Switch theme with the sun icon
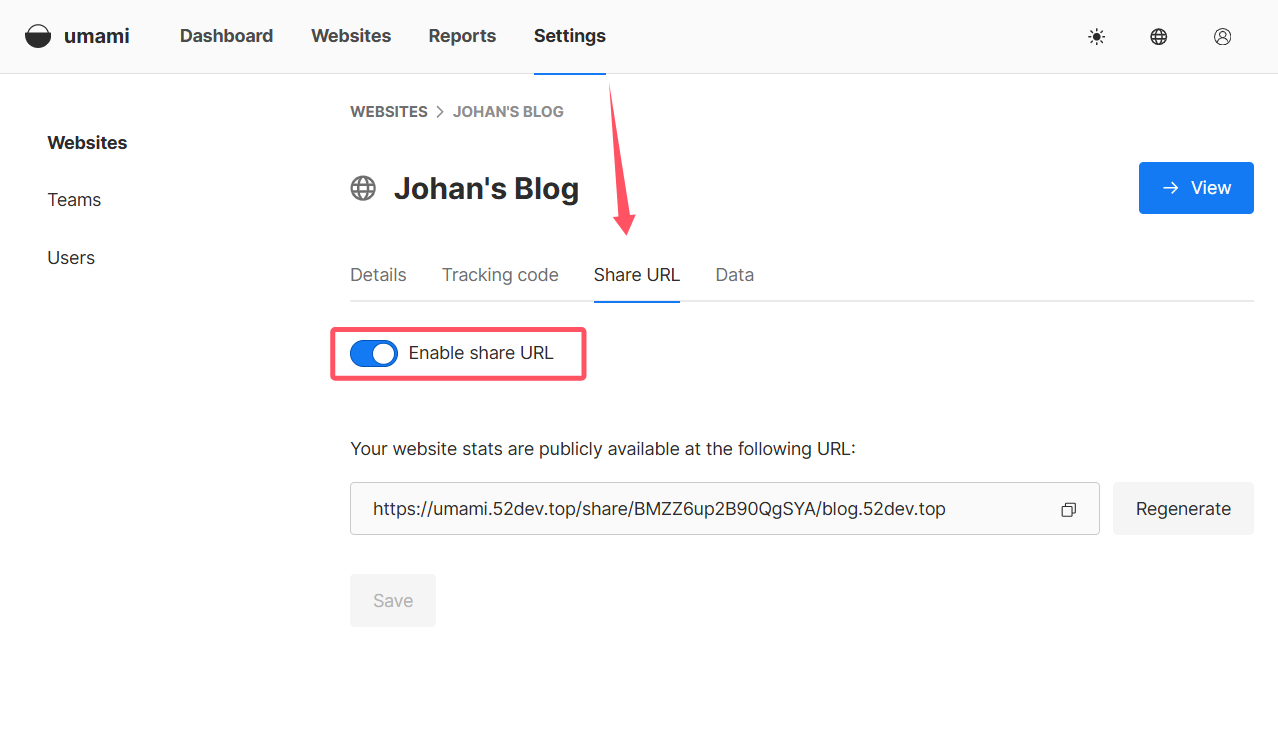Image resolution: width=1278 pixels, height=747 pixels. (1097, 37)
